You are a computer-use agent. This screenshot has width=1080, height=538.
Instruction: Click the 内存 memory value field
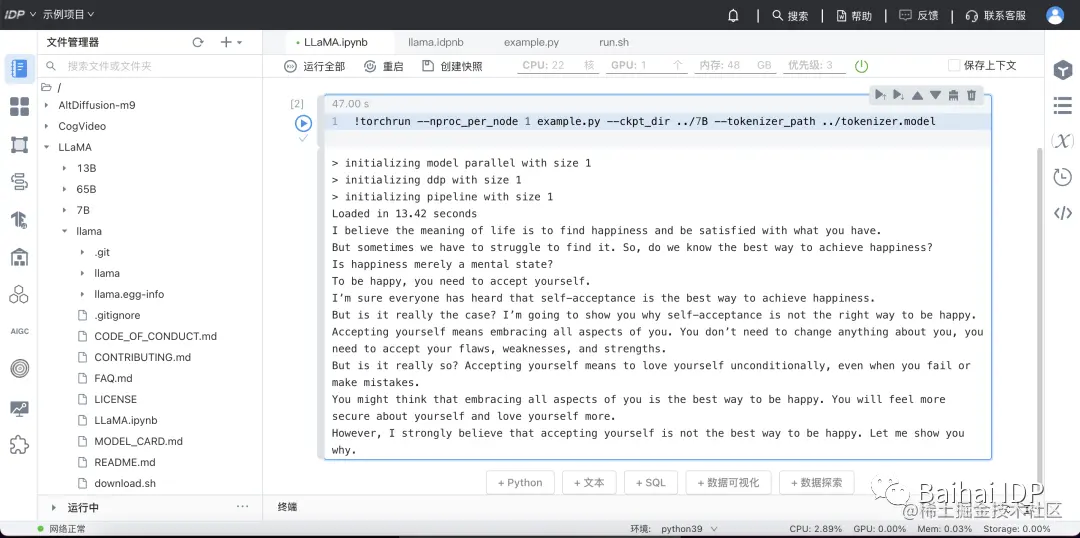pyautogui.click(x=734, y=65)
